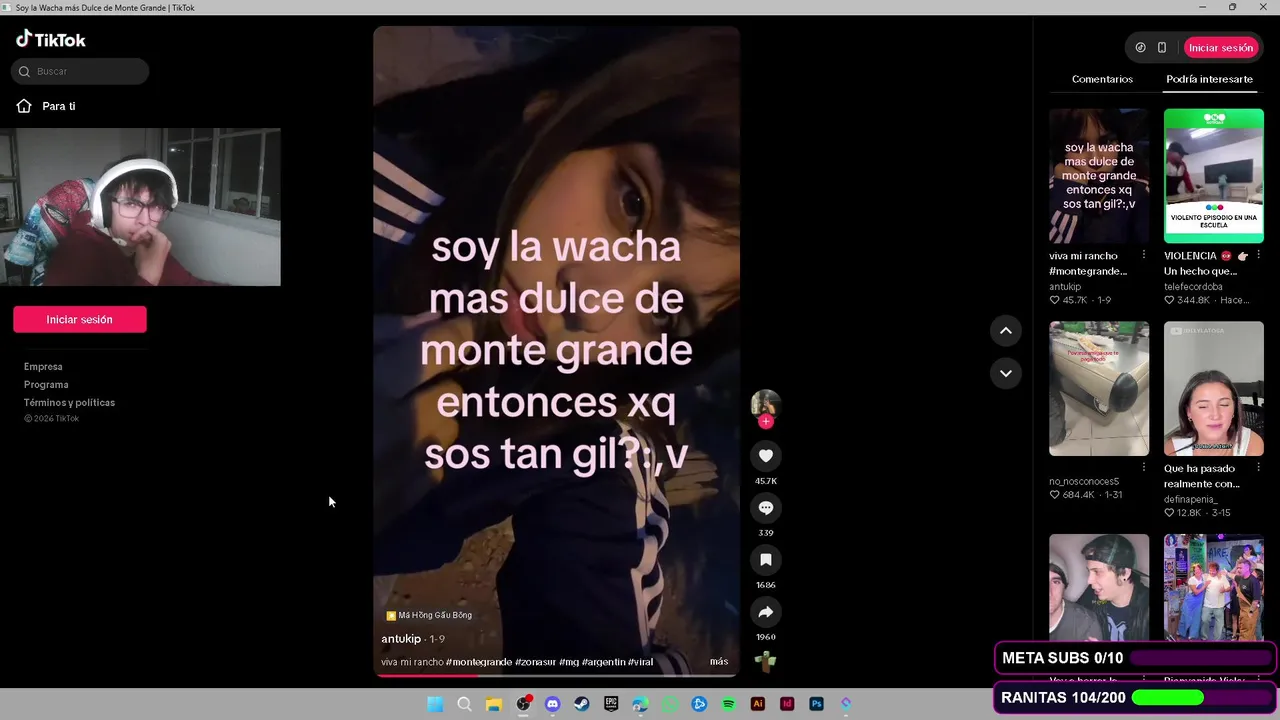
Task: Open more options for no_nosconoces5 card
Action: point(1144,467)
